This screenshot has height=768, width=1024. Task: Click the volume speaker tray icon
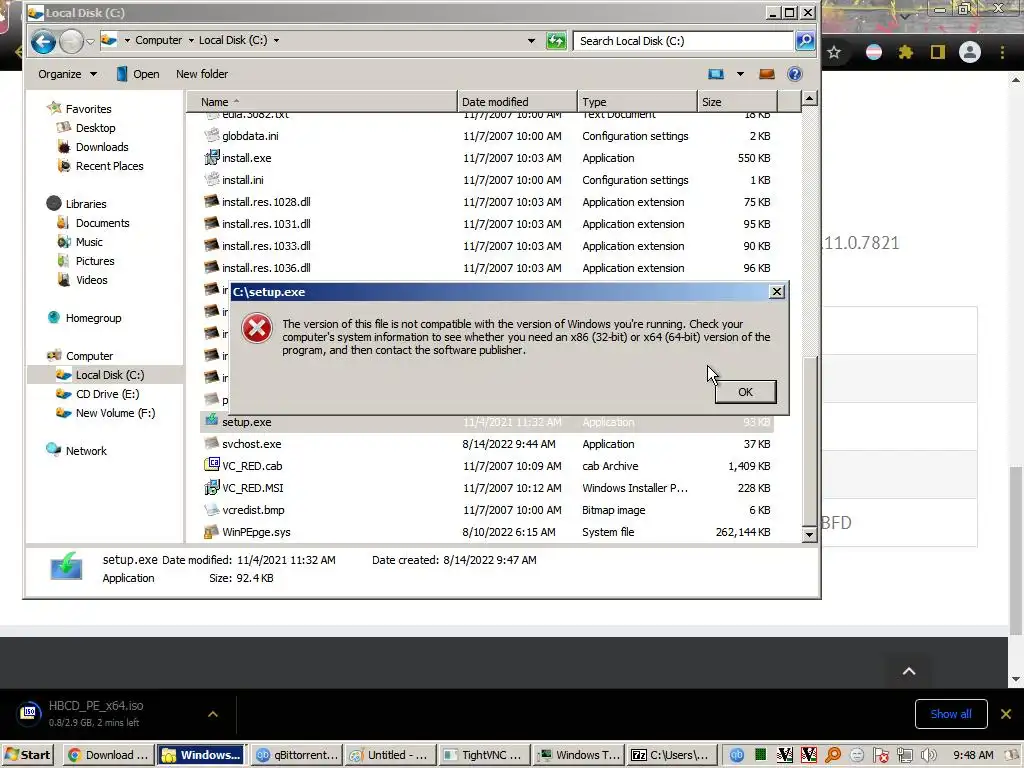point(927,755)
